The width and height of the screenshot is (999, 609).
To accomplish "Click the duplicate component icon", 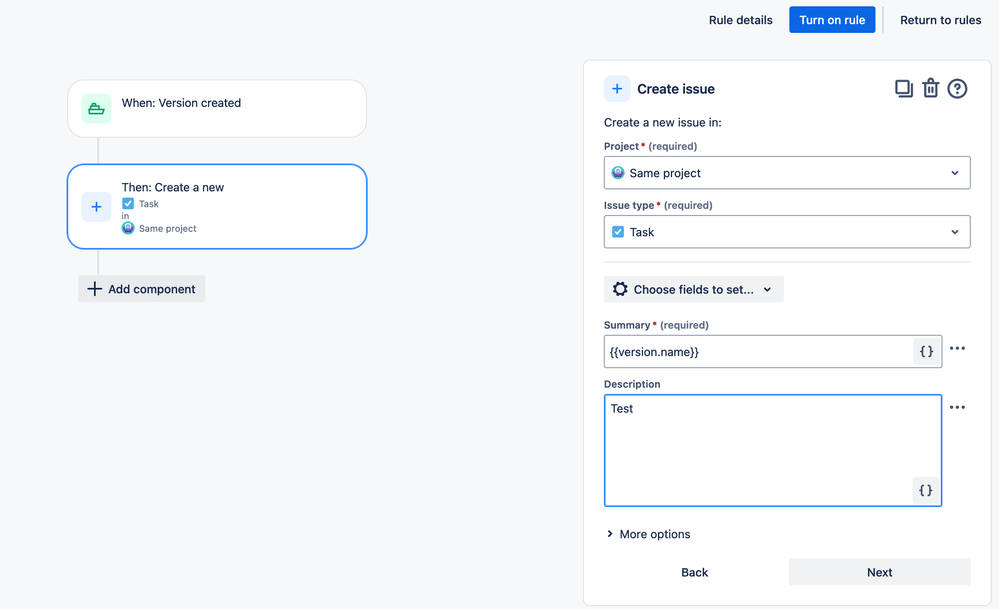I will coord(903,89).
